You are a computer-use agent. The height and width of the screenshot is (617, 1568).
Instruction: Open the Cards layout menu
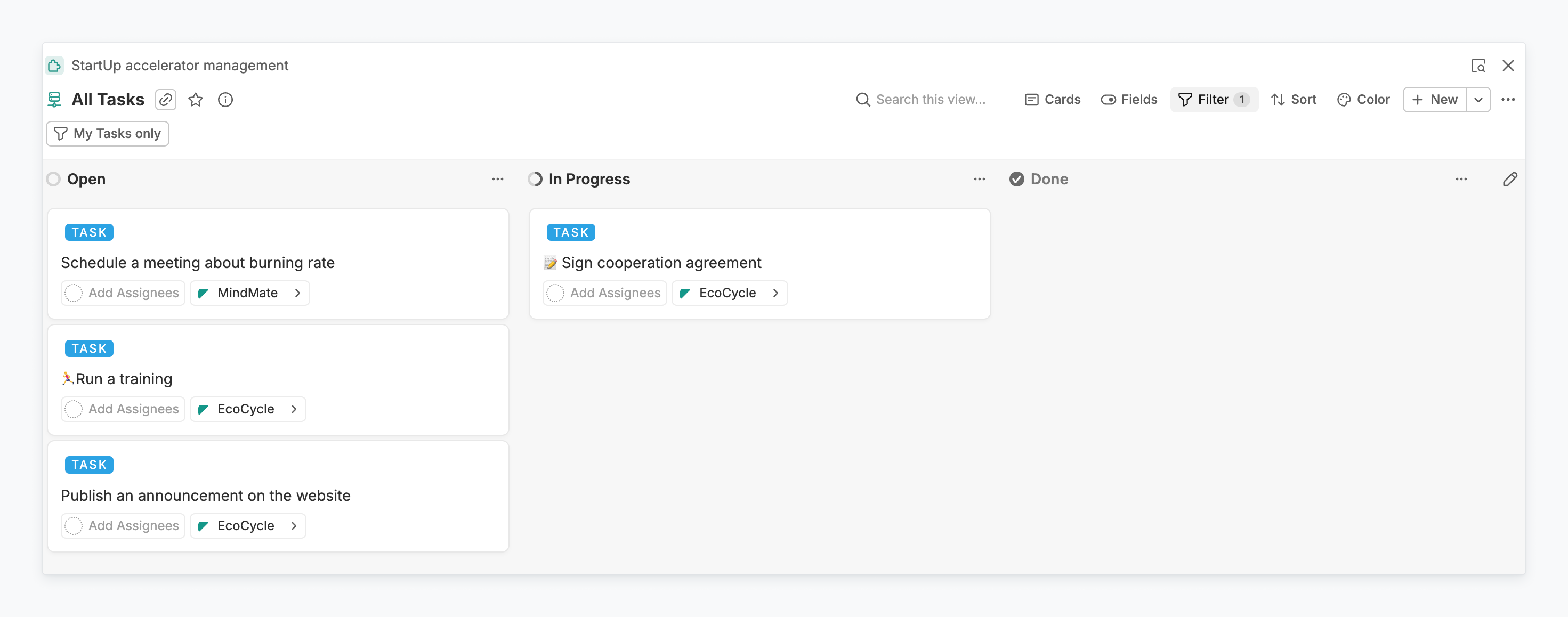pos(1052,100)
